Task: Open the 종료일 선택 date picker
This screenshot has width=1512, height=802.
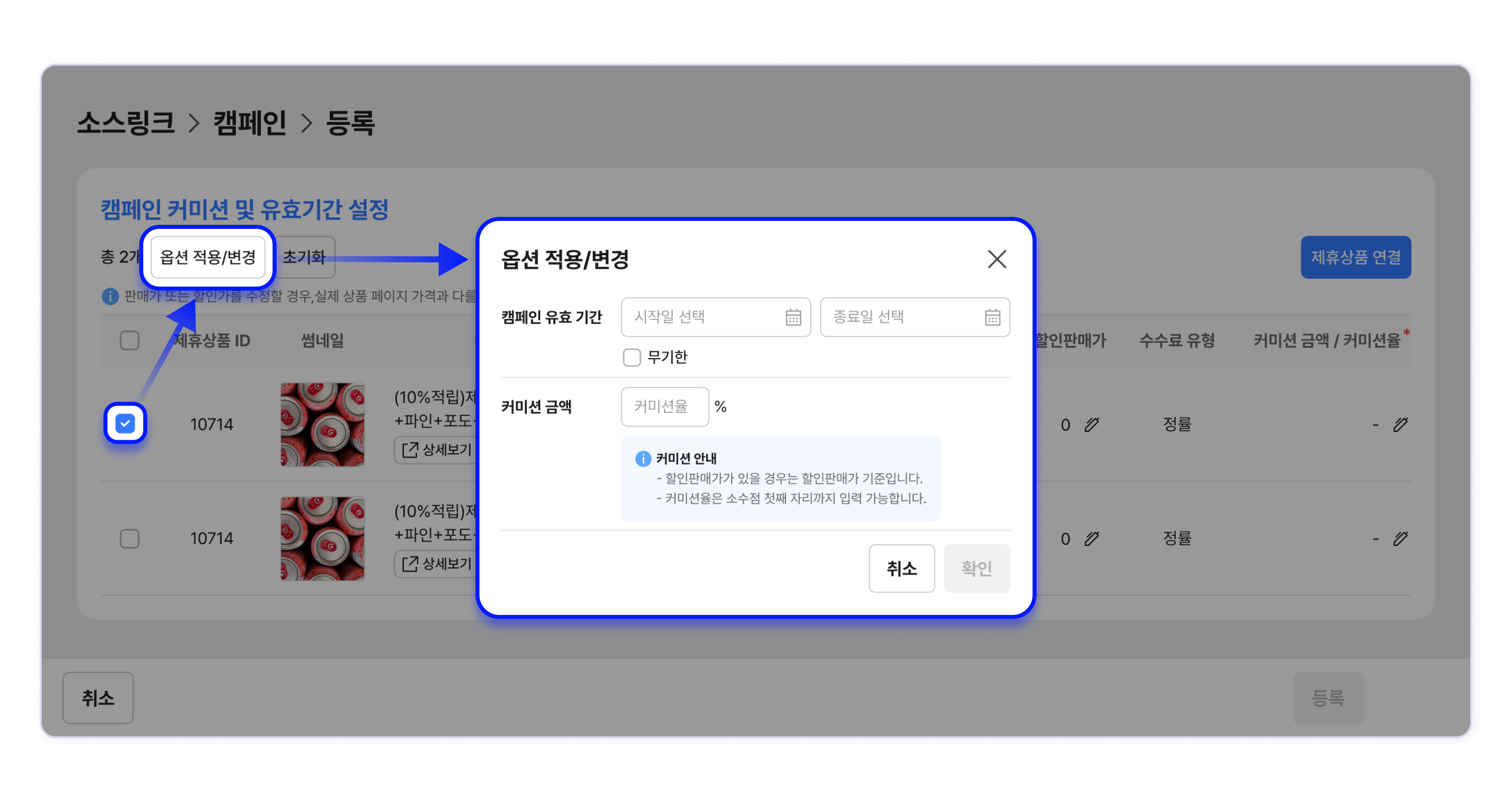Action: pyautogui.click(x=904, y=317)
